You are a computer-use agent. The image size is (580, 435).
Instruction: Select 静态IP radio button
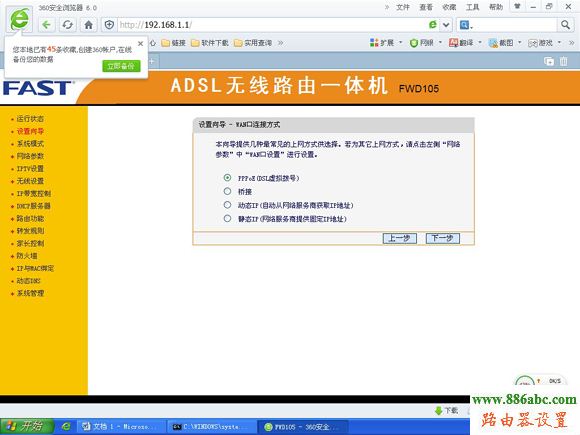[x=227, y=219]
